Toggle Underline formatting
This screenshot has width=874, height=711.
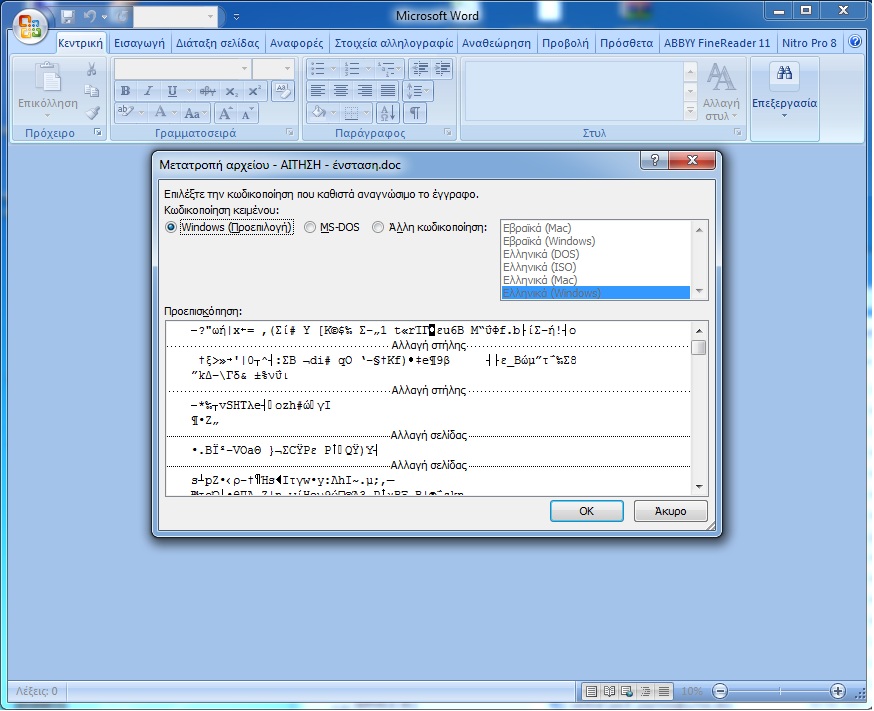(172, 91)
